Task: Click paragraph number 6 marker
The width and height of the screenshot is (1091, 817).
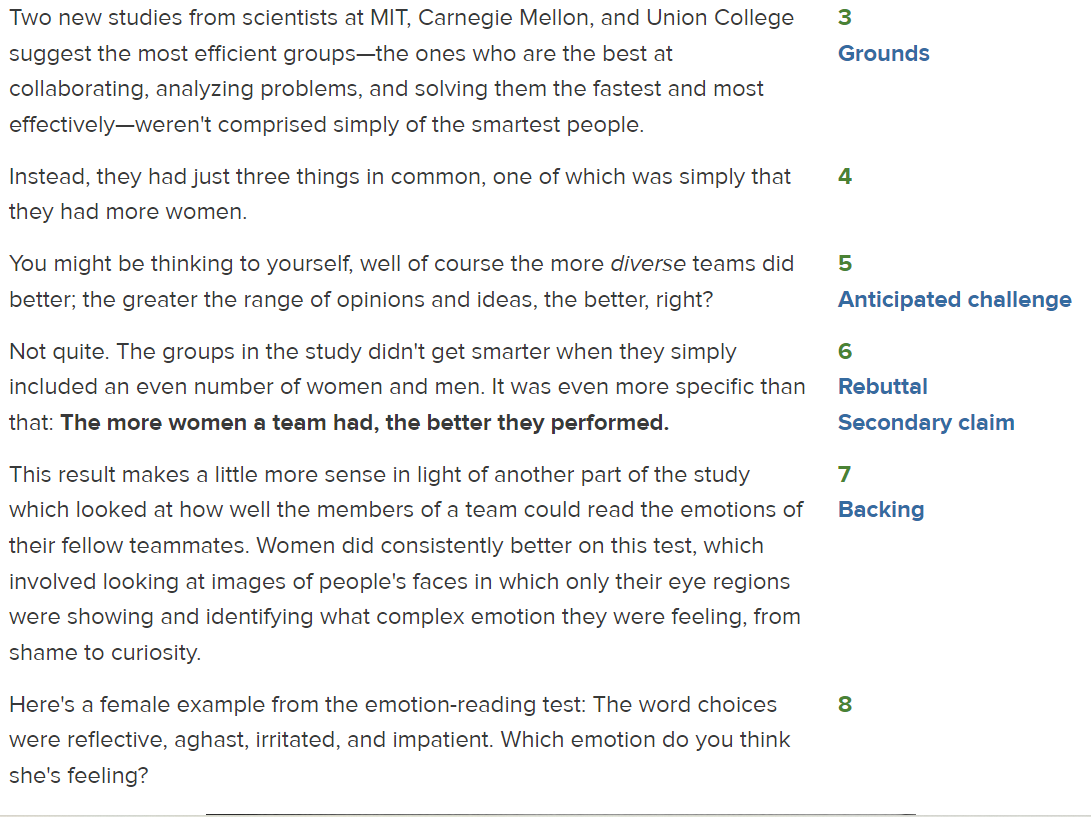Action: 845,351
